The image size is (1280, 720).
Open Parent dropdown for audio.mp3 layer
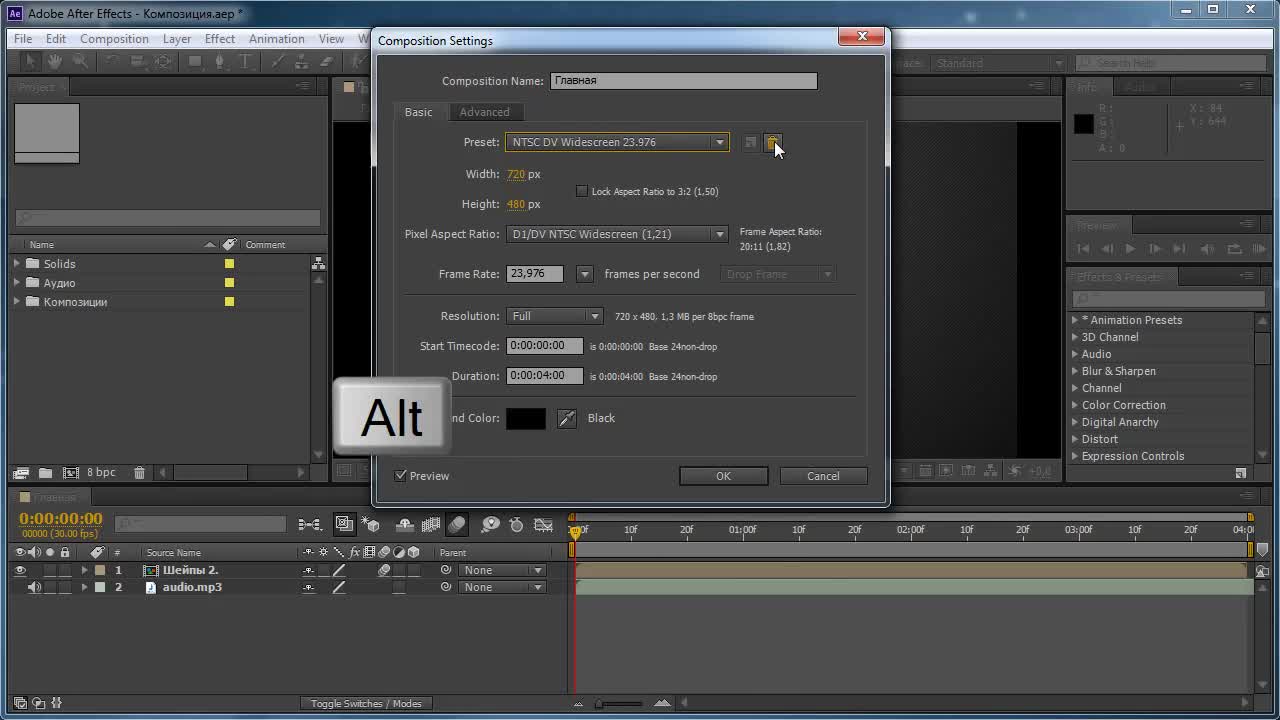pos(502,587)
